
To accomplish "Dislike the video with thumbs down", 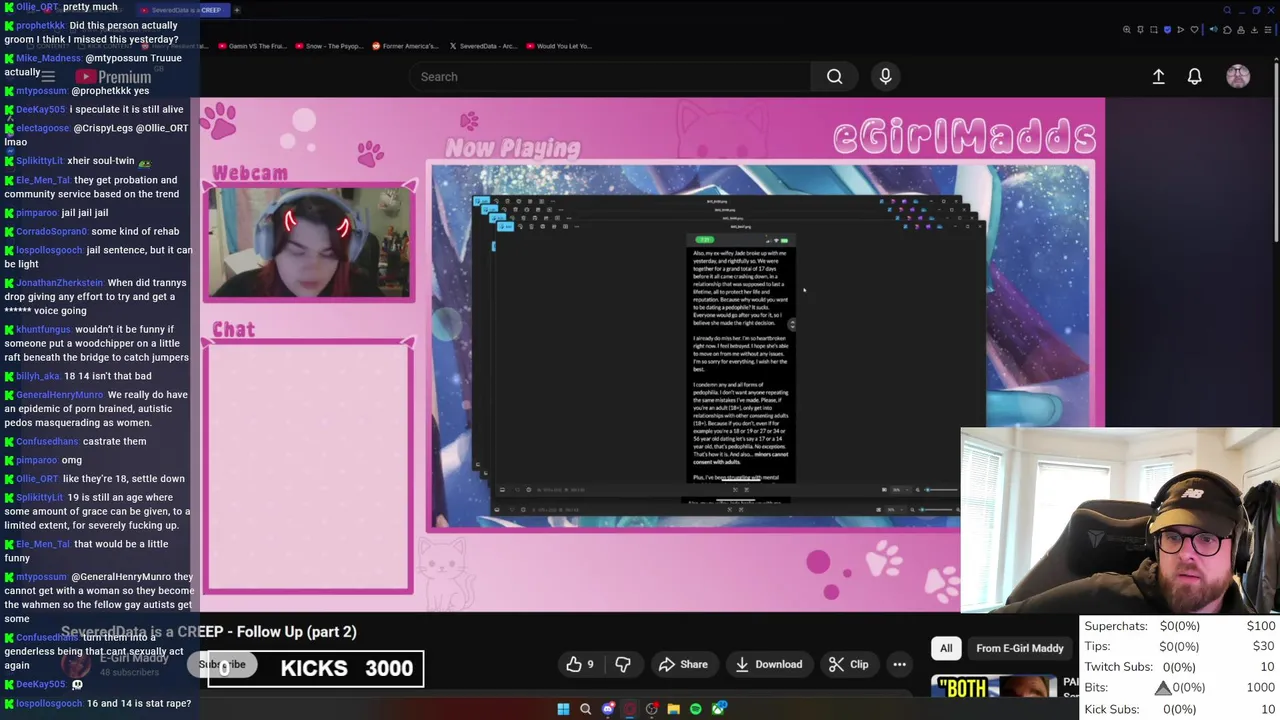I will pyautogui.click(x=623, y=664).
